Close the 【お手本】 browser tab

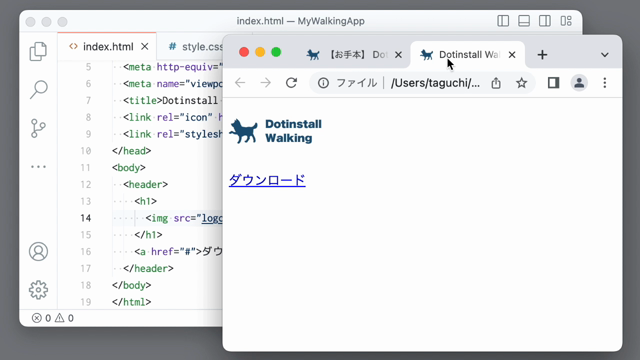point(398,55)
